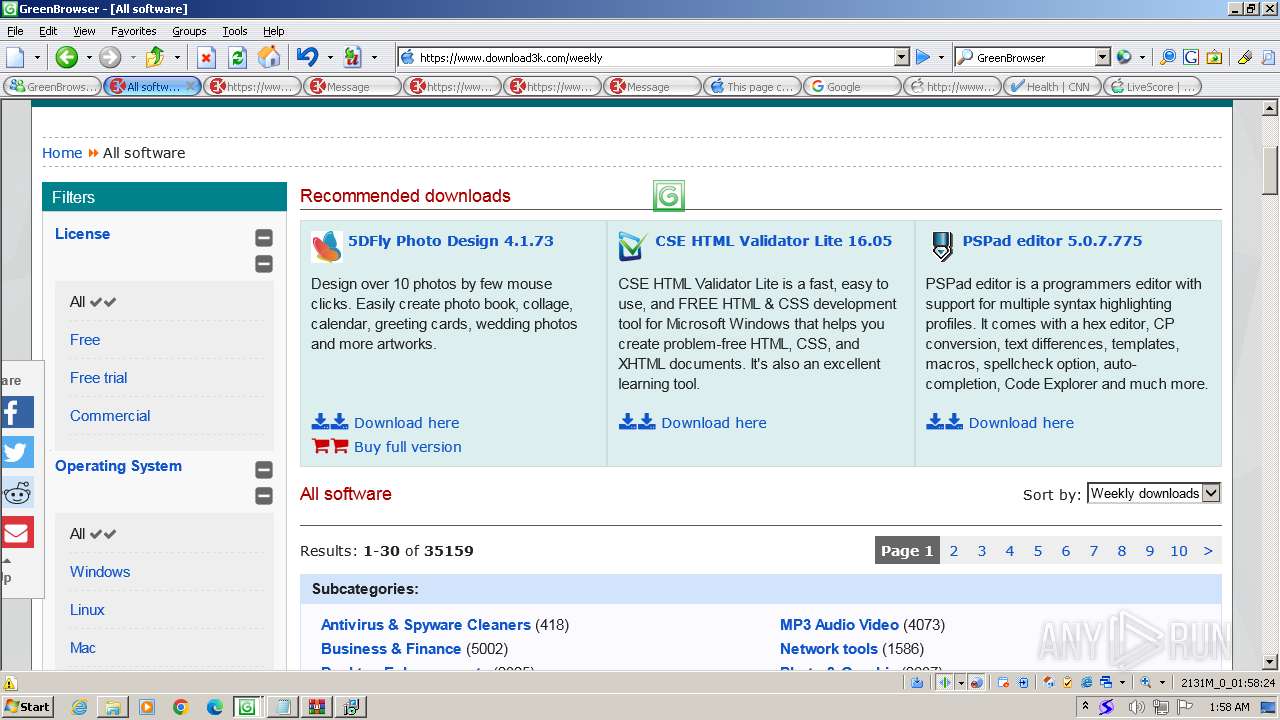
Task: Click the GreenBrowser search input field
Action: (1032, 57)
